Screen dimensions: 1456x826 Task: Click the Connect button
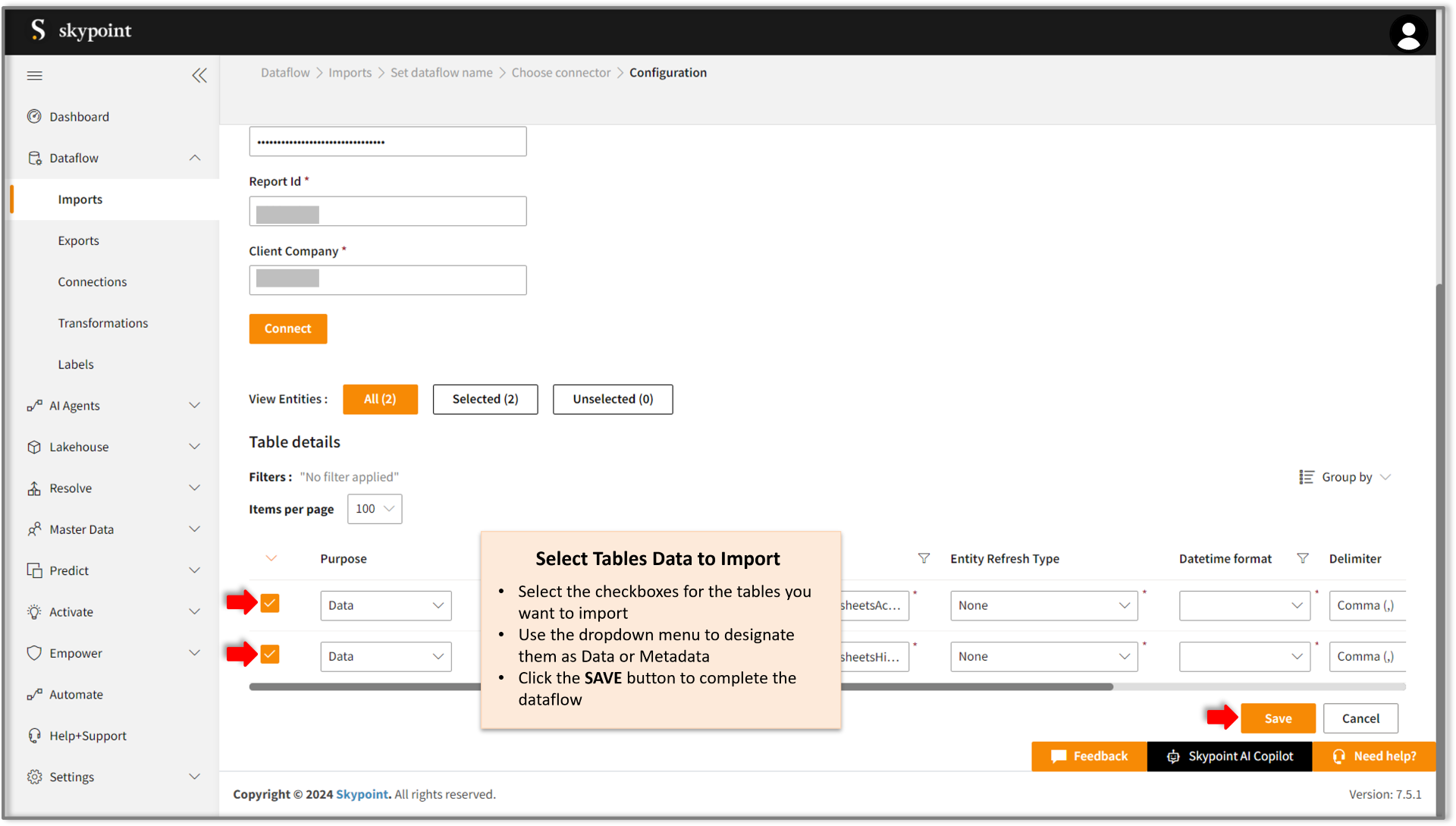pyautogui.click(x=288, y=328)
